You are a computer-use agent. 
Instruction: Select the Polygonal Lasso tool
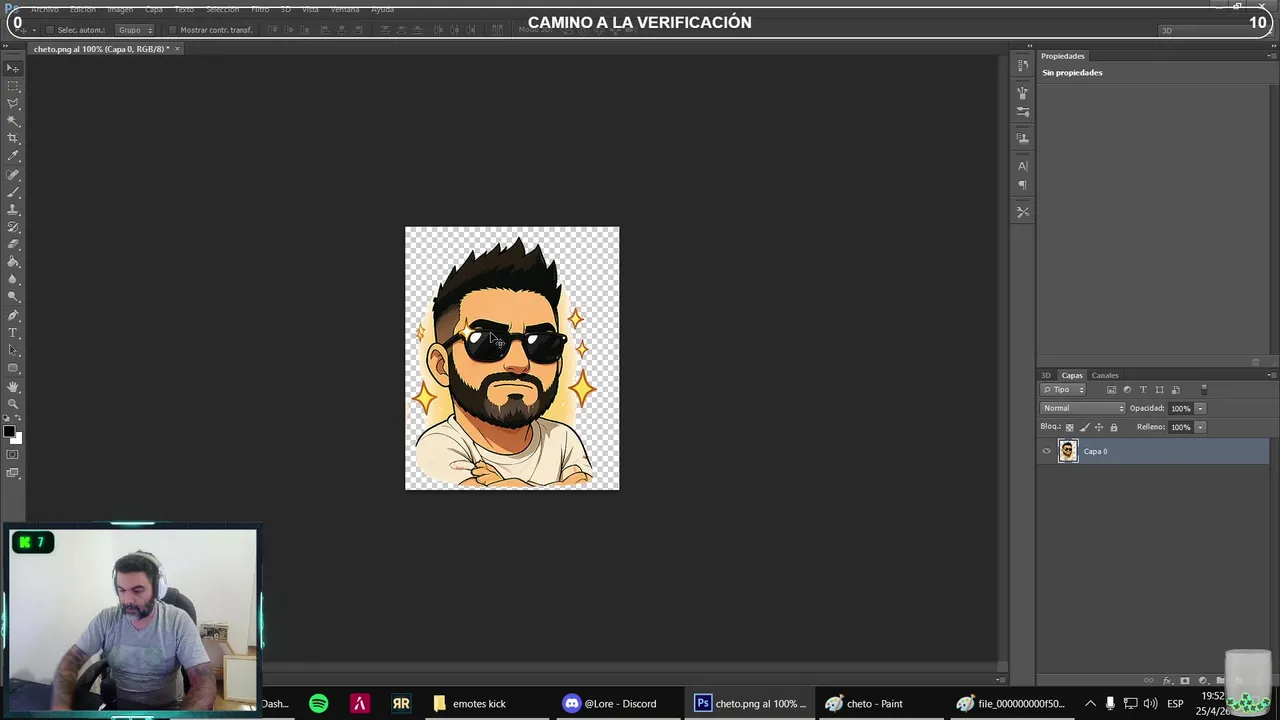click(13, 103)
